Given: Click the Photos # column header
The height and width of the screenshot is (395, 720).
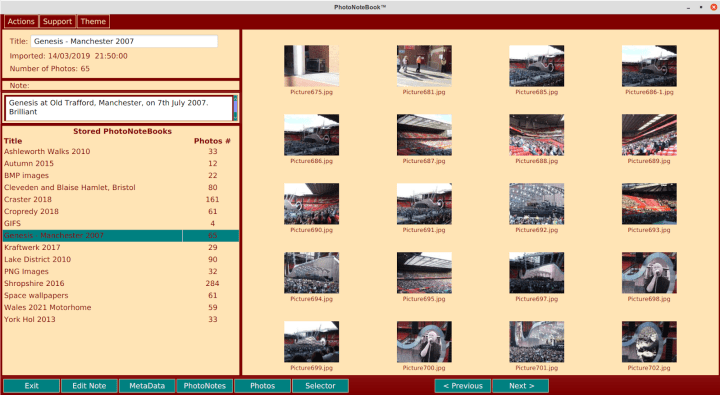Looking at the screenshot, I should coord(212,141).
